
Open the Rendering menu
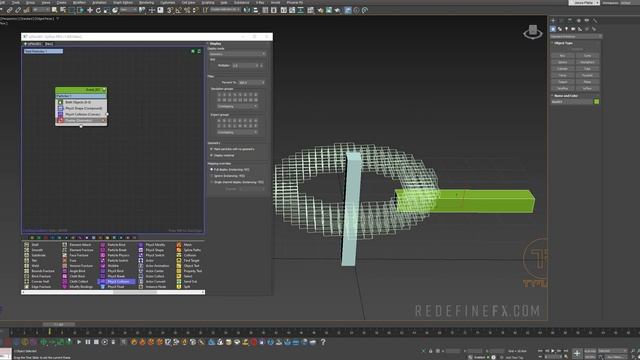[147, 2]
